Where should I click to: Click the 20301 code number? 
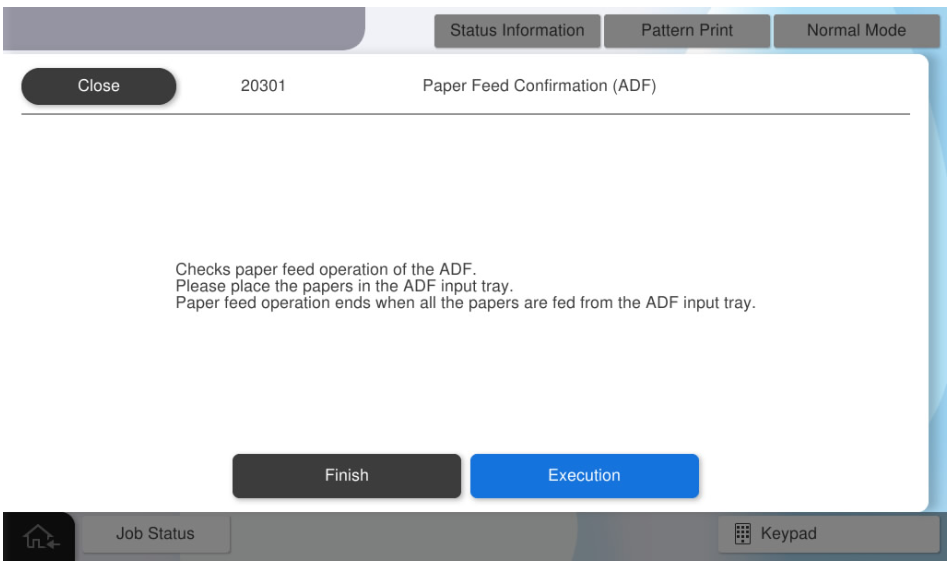(x=263, y=86)
